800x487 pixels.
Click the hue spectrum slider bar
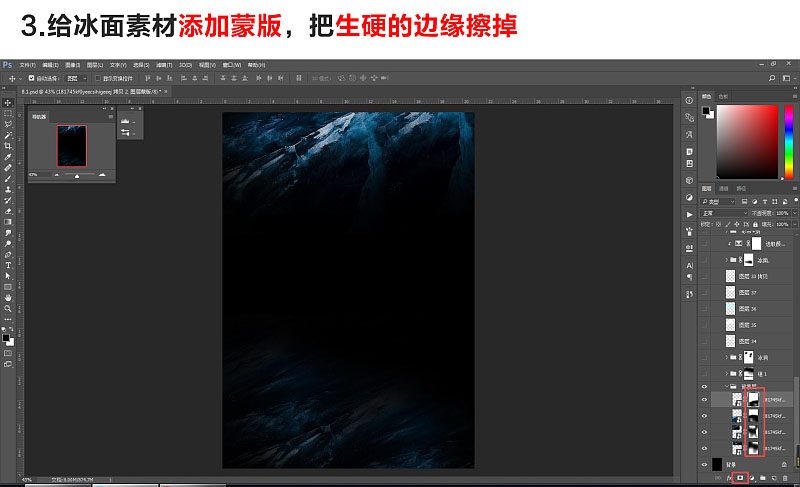[x=789, y=142]
